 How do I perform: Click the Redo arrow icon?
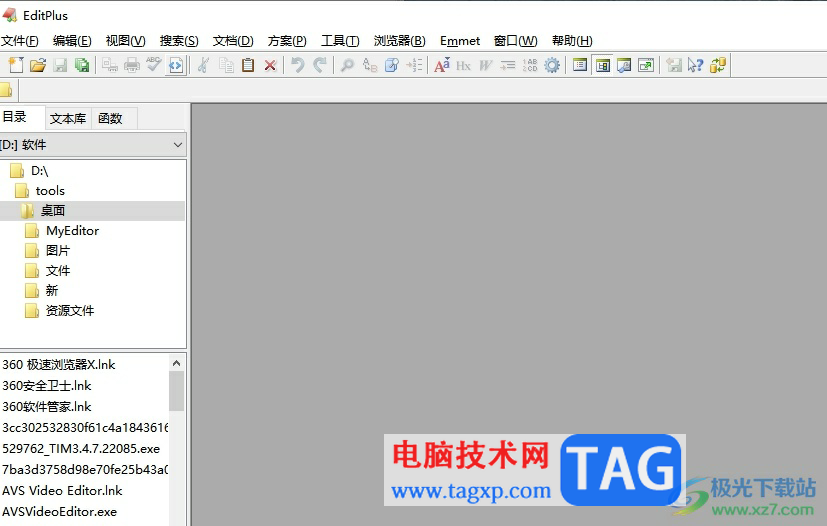point(320,65)
